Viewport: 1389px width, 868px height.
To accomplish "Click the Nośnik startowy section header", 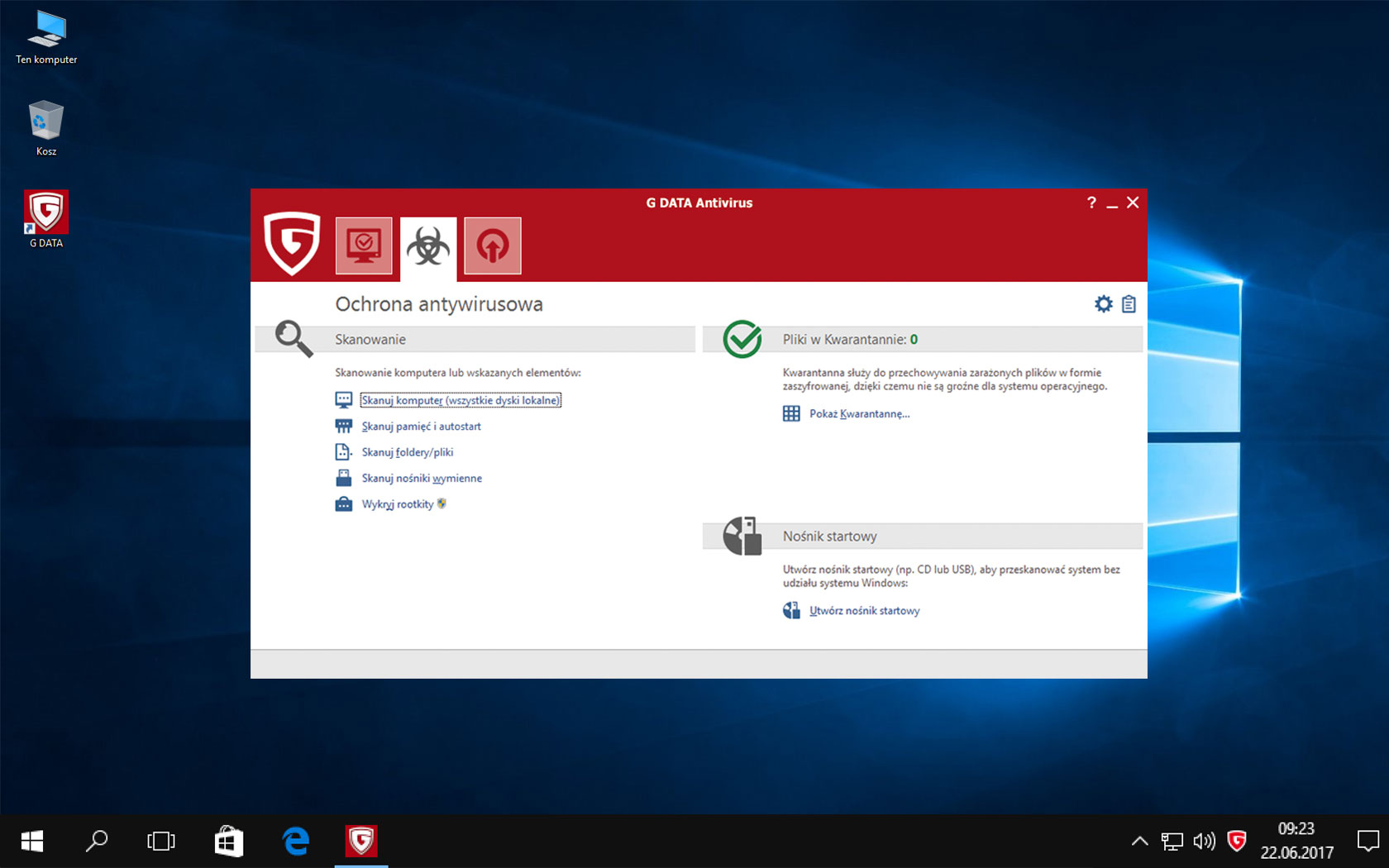I will tap(923, 537).
